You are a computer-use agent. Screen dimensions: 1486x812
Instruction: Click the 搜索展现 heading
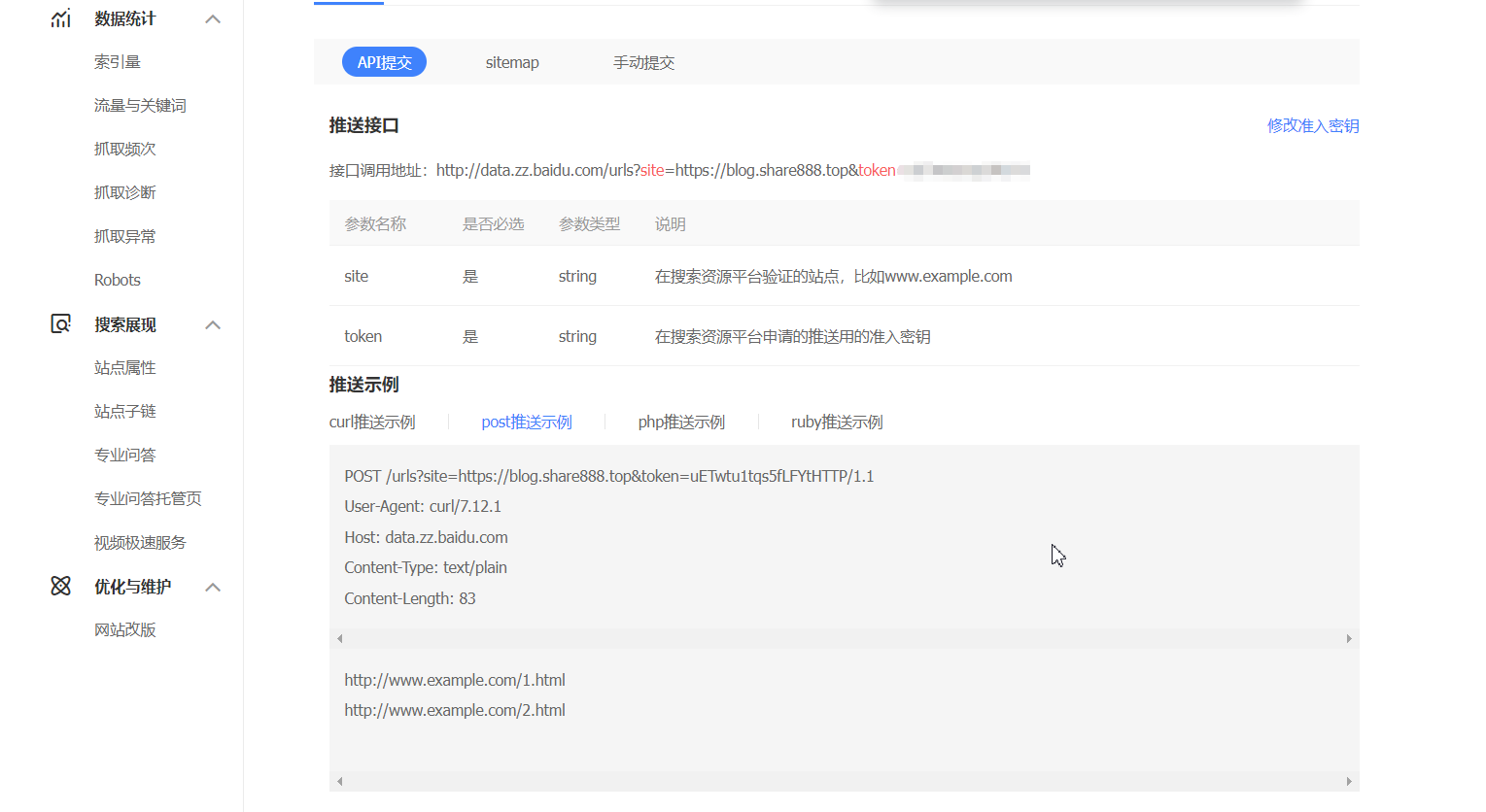click(124, 324)
